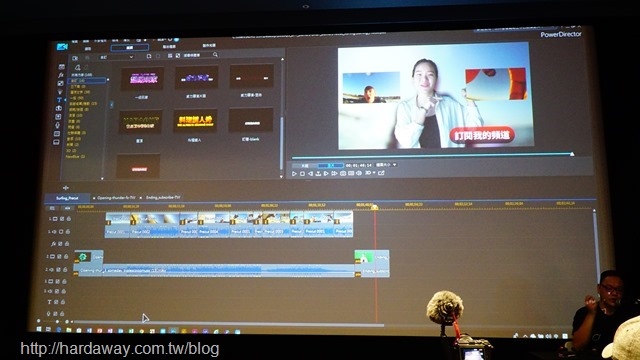
Task: Select the Opening-thunder-fx-PiV timeline tab
Action: point(116,198)
